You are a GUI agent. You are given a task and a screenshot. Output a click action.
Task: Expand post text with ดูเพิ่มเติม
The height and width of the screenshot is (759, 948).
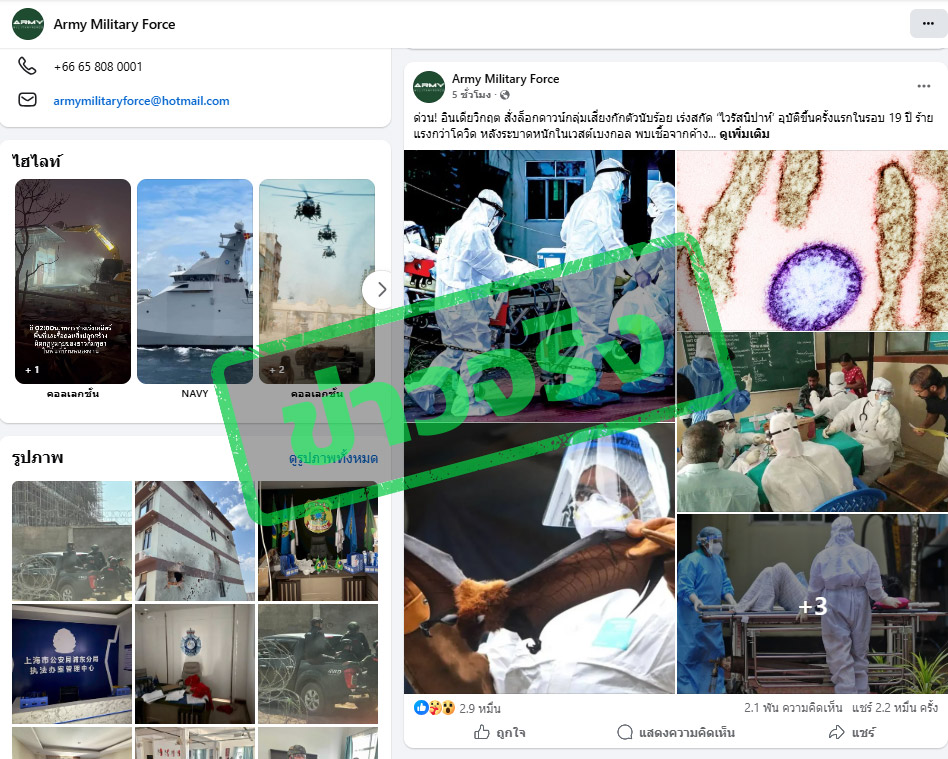point(744,134)
